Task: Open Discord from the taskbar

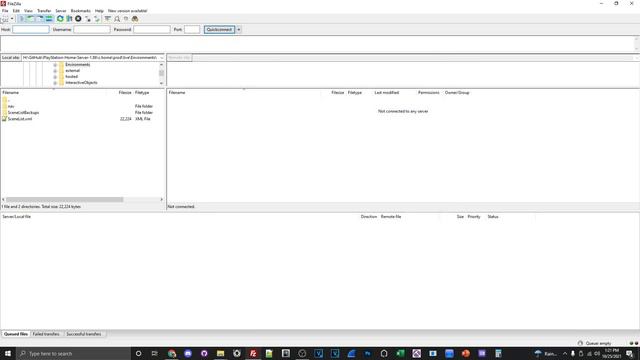Action: coord(188,353)
